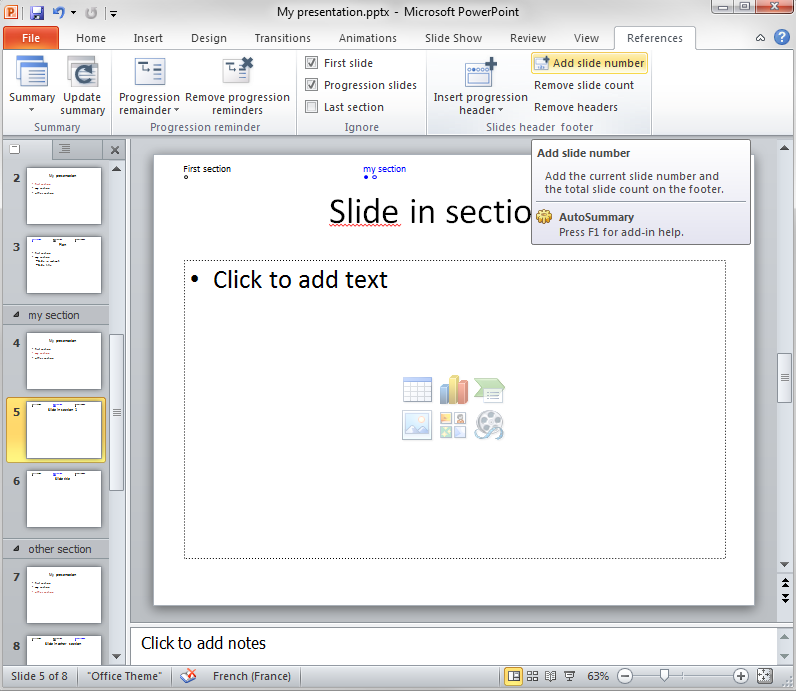This screenshot has width=796, height=691.
Task: Click the notes area 'Click to add notes'
Action: tap(454, 646)
